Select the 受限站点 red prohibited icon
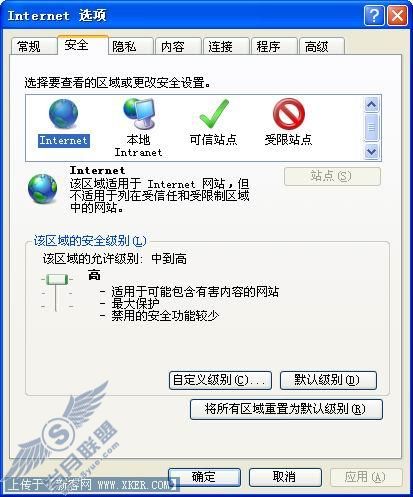The height and width of the screenshot is (497, 413). [288, 114]
